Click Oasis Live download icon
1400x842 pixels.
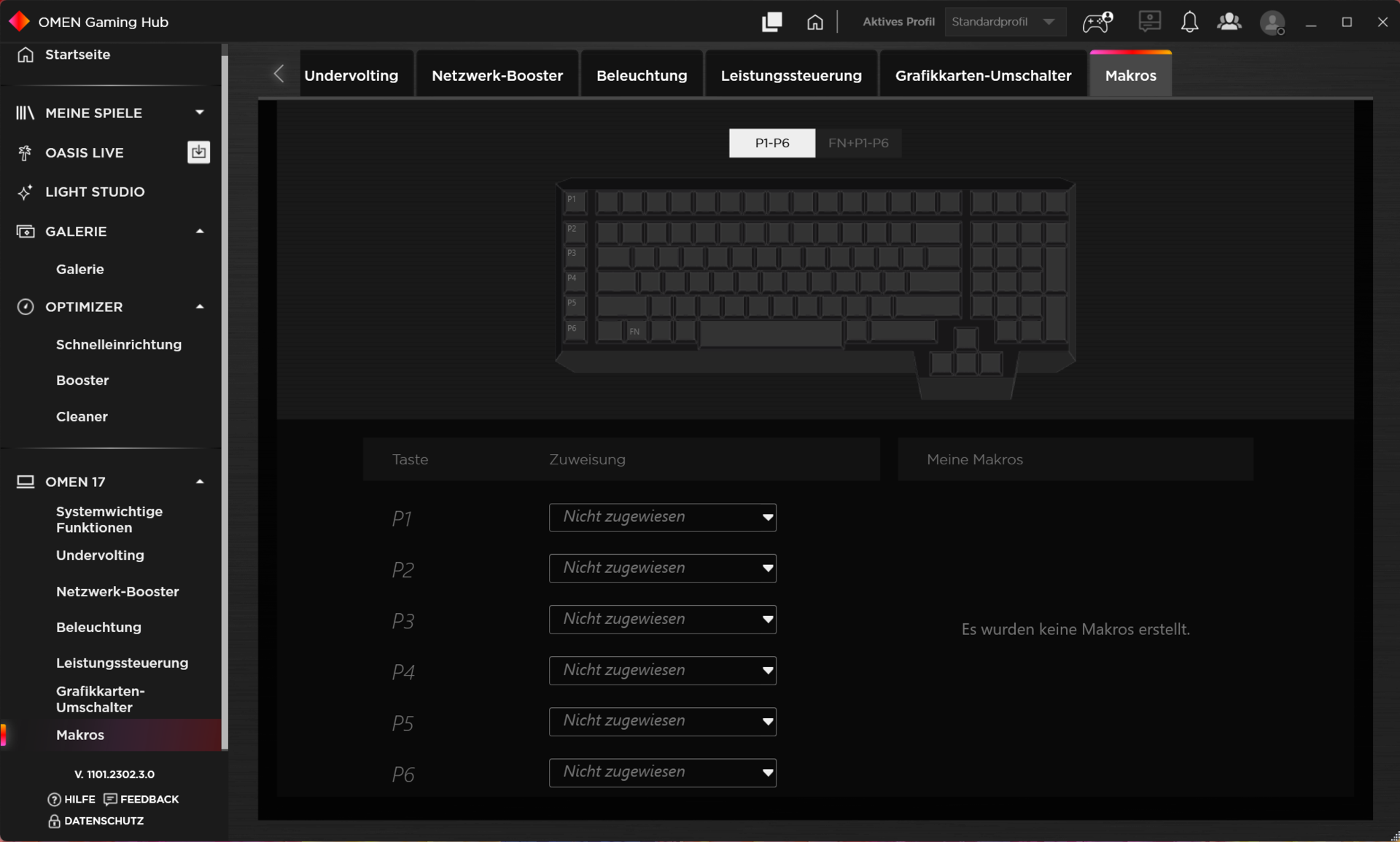198,152
